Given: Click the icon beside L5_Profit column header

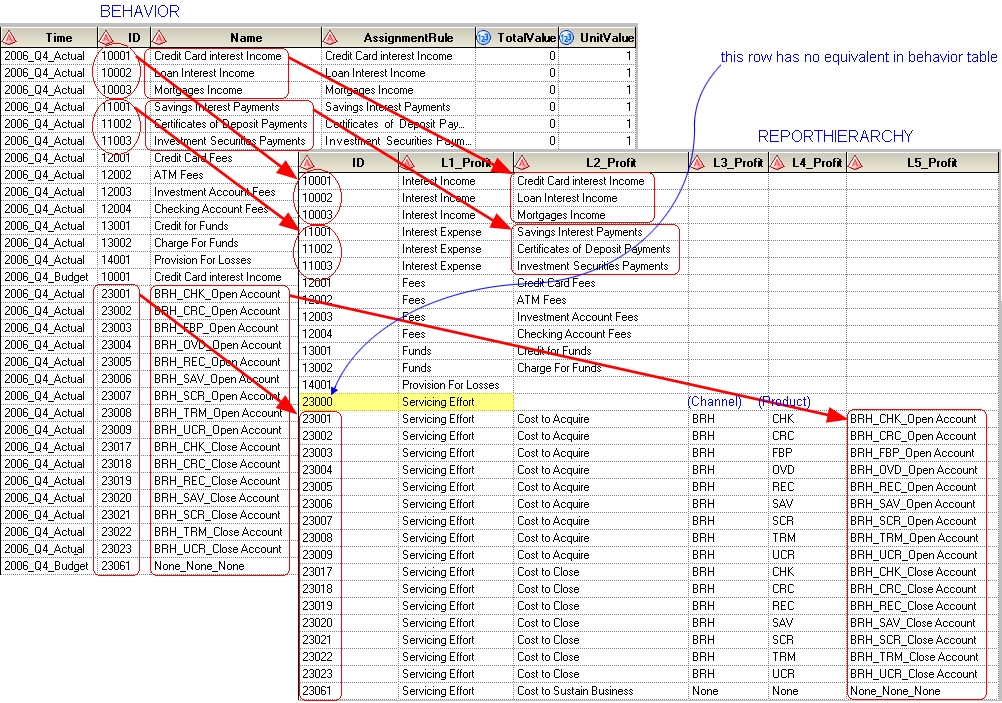Looking at the screenshot, I should click(856, 162).
